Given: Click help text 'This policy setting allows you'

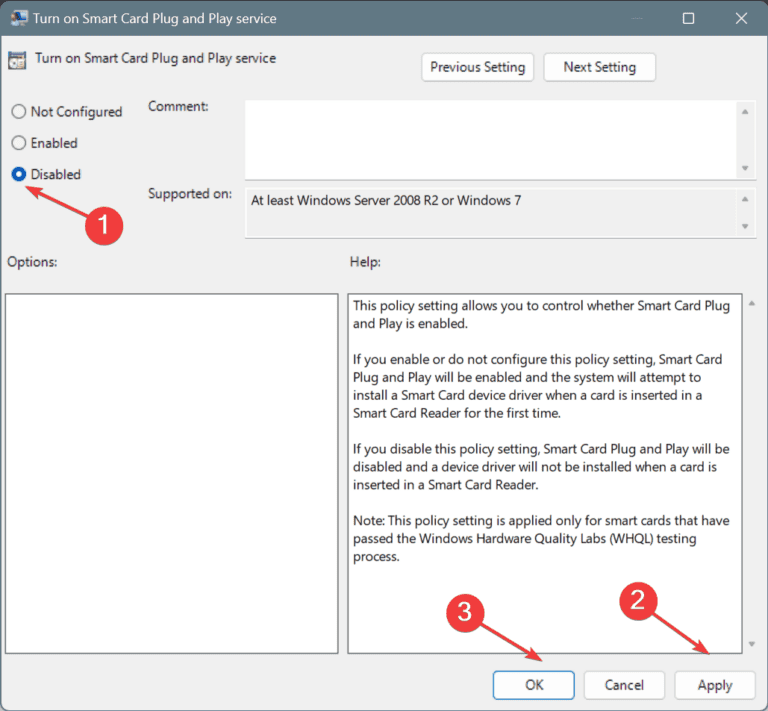Looking at the screenshot, I should (x=541, y=314).
